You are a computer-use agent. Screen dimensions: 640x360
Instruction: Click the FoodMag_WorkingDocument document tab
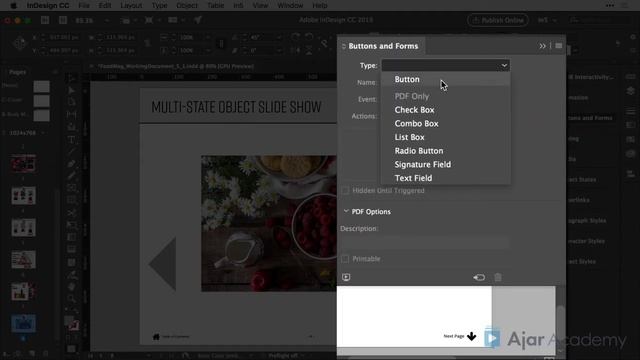coord(176,66)
